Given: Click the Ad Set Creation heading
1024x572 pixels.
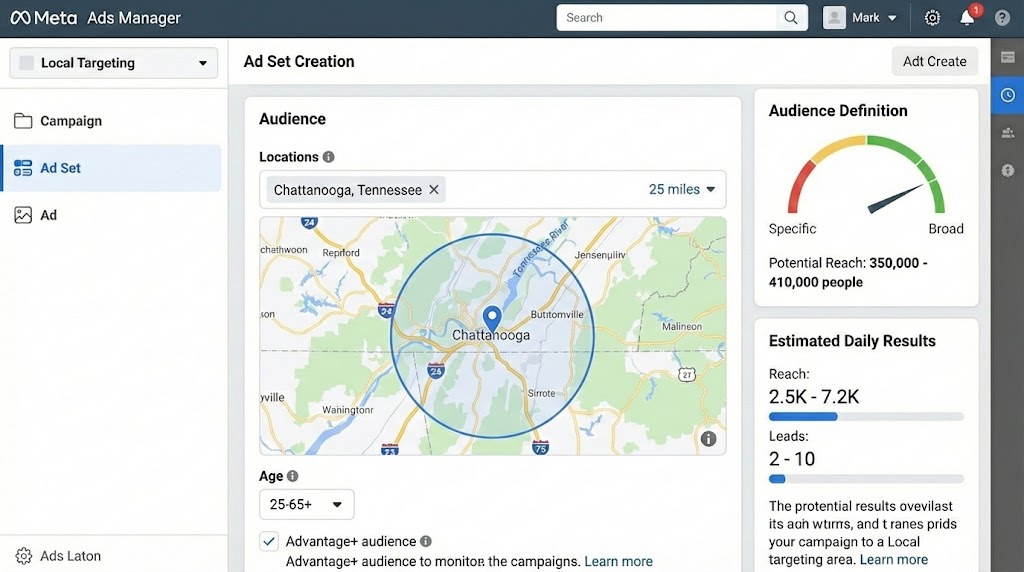Looking at the screenshot, I should (299, 61).
